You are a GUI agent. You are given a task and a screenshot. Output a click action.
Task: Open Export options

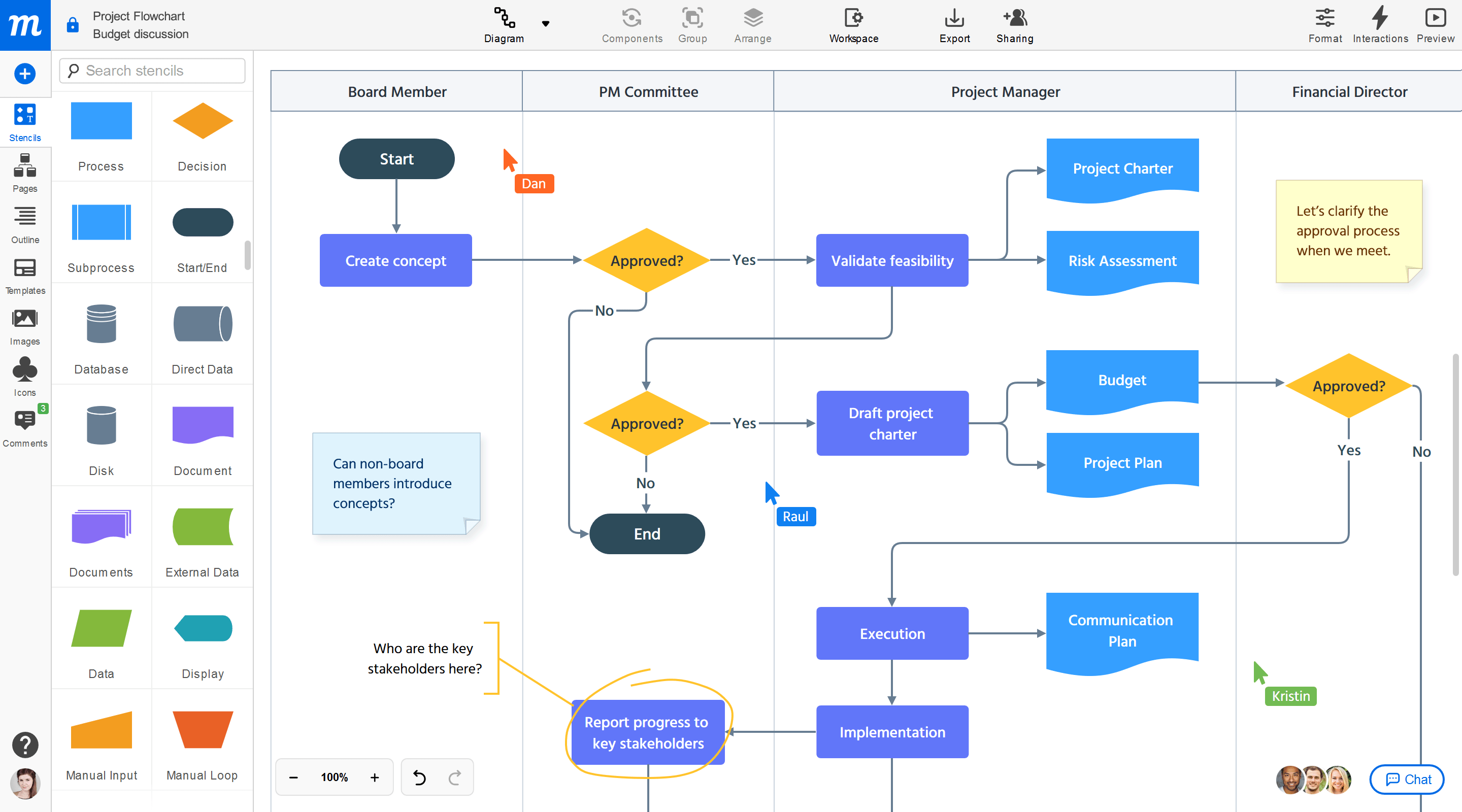954,25
